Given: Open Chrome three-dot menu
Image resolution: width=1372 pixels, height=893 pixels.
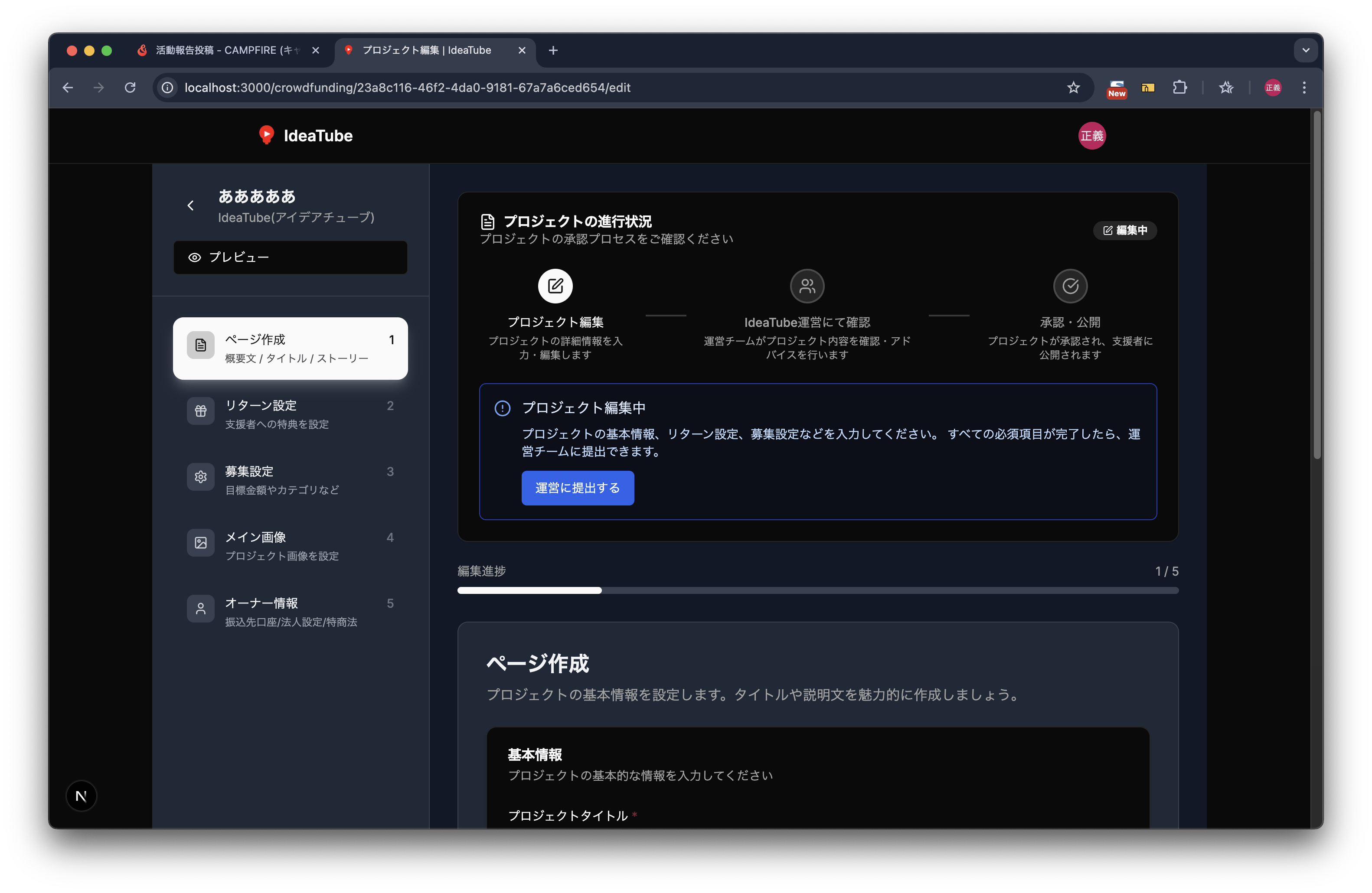Looking at the screenshot, I should coord(1304,88).
